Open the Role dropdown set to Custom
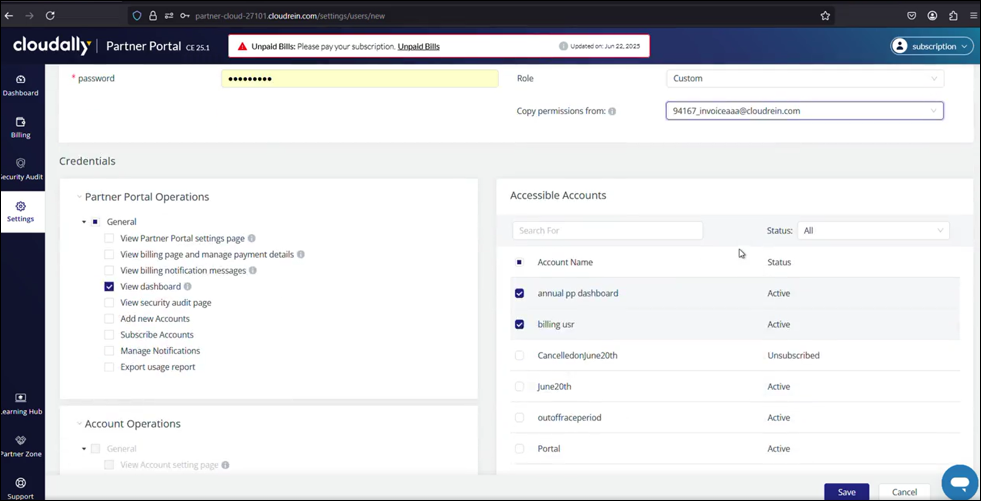The image size is (981, 501). pyautogui.click(x=805, y=79)
